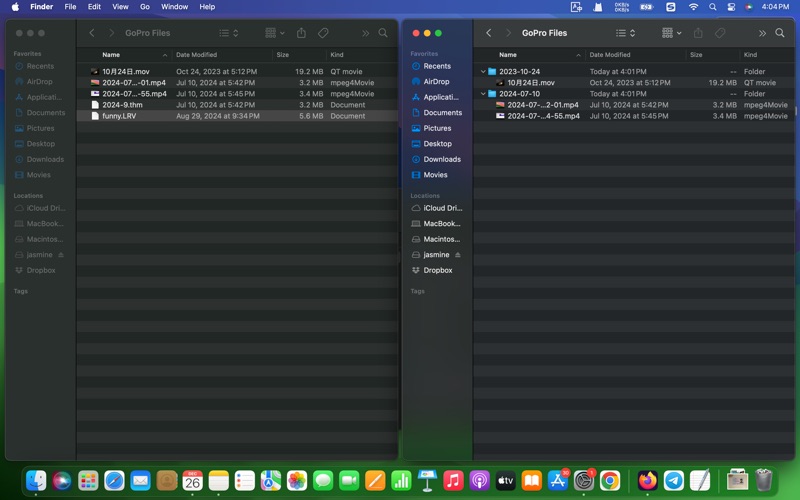Select the funny.LRV file
This screenshot has width=800, height=500.
pos(118,116)
